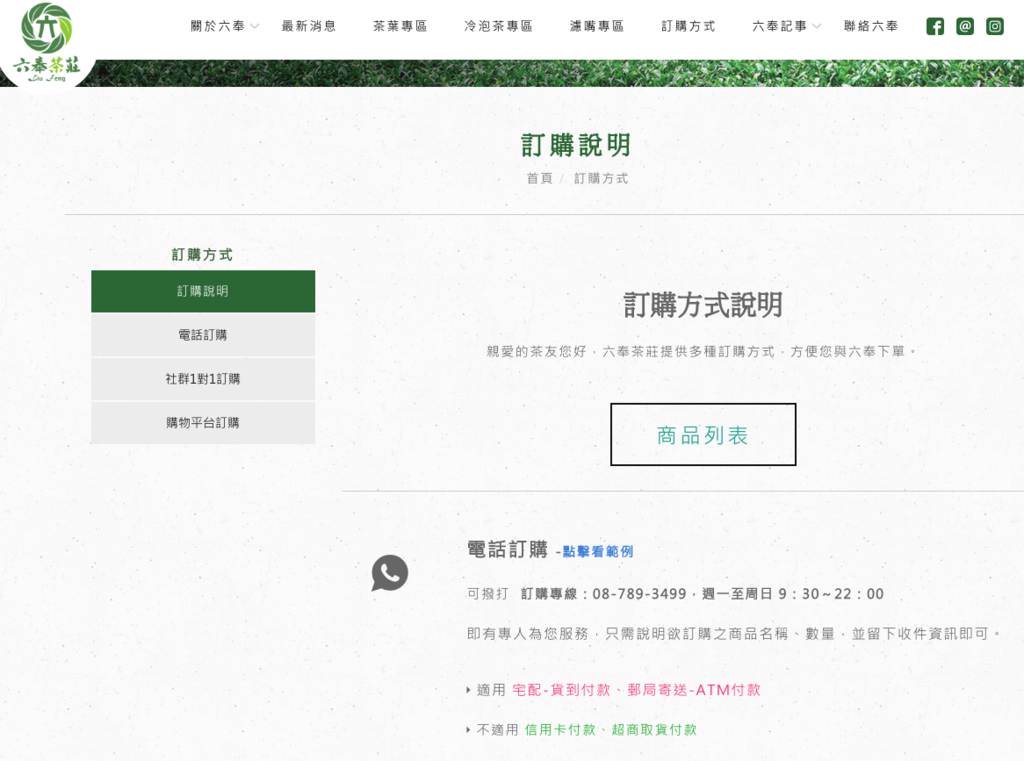Open the 聯絡六奉 contact page

pos(871,27)
